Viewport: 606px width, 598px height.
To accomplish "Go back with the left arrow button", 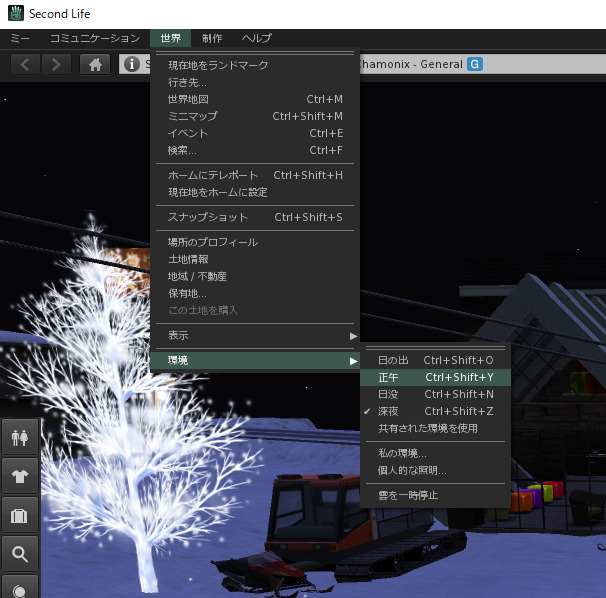I will point(25,64).
